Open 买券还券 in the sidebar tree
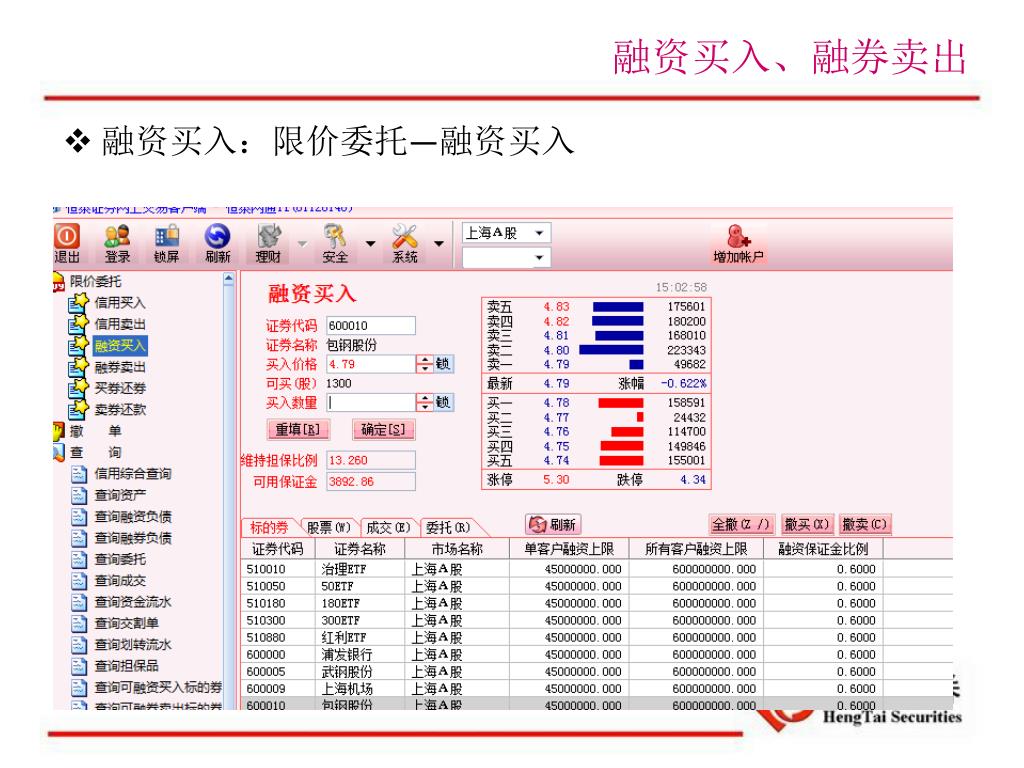The image size is (1024, 768). pyautogui.click(x=120, y=388)
